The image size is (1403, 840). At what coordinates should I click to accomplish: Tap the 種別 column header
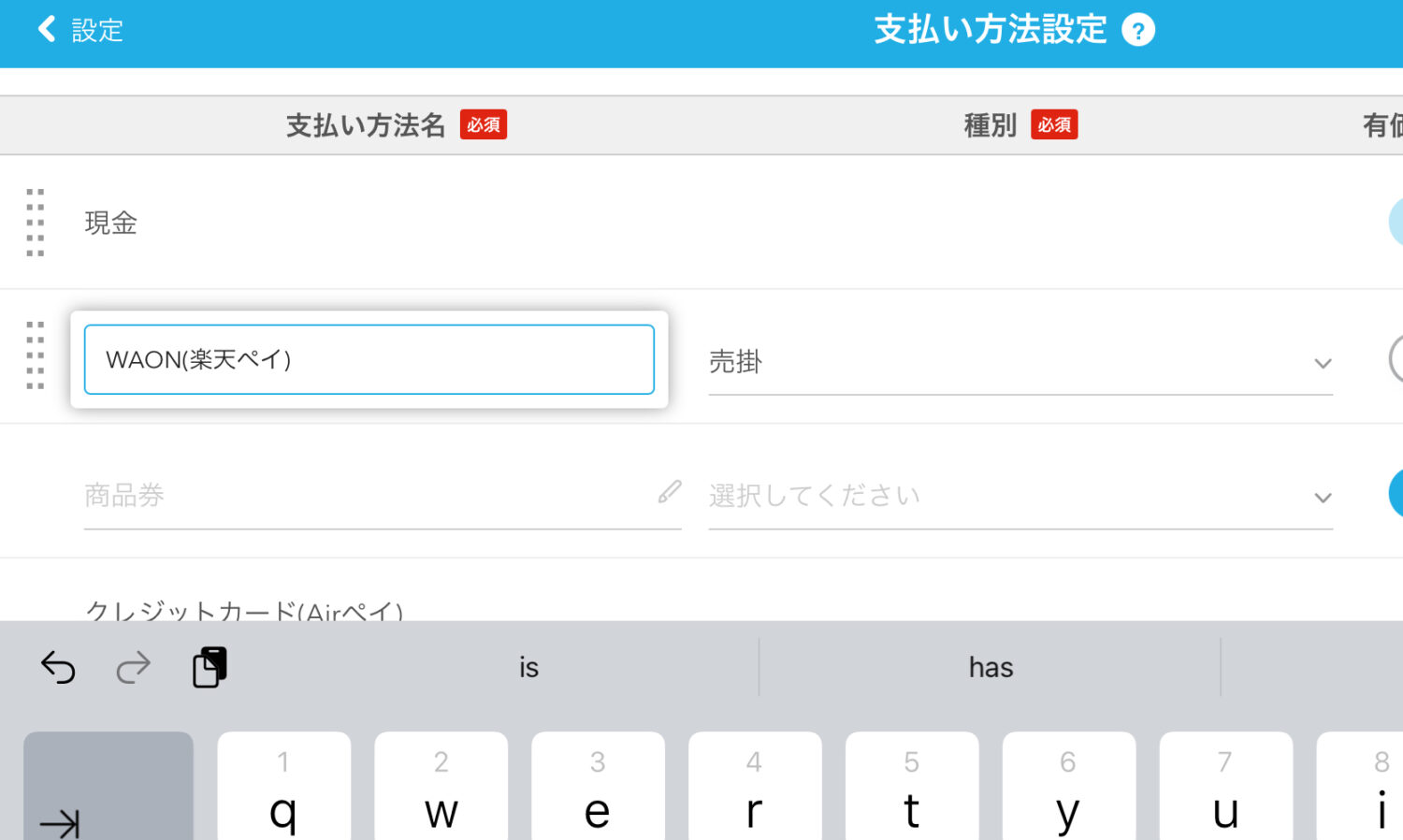991,125
